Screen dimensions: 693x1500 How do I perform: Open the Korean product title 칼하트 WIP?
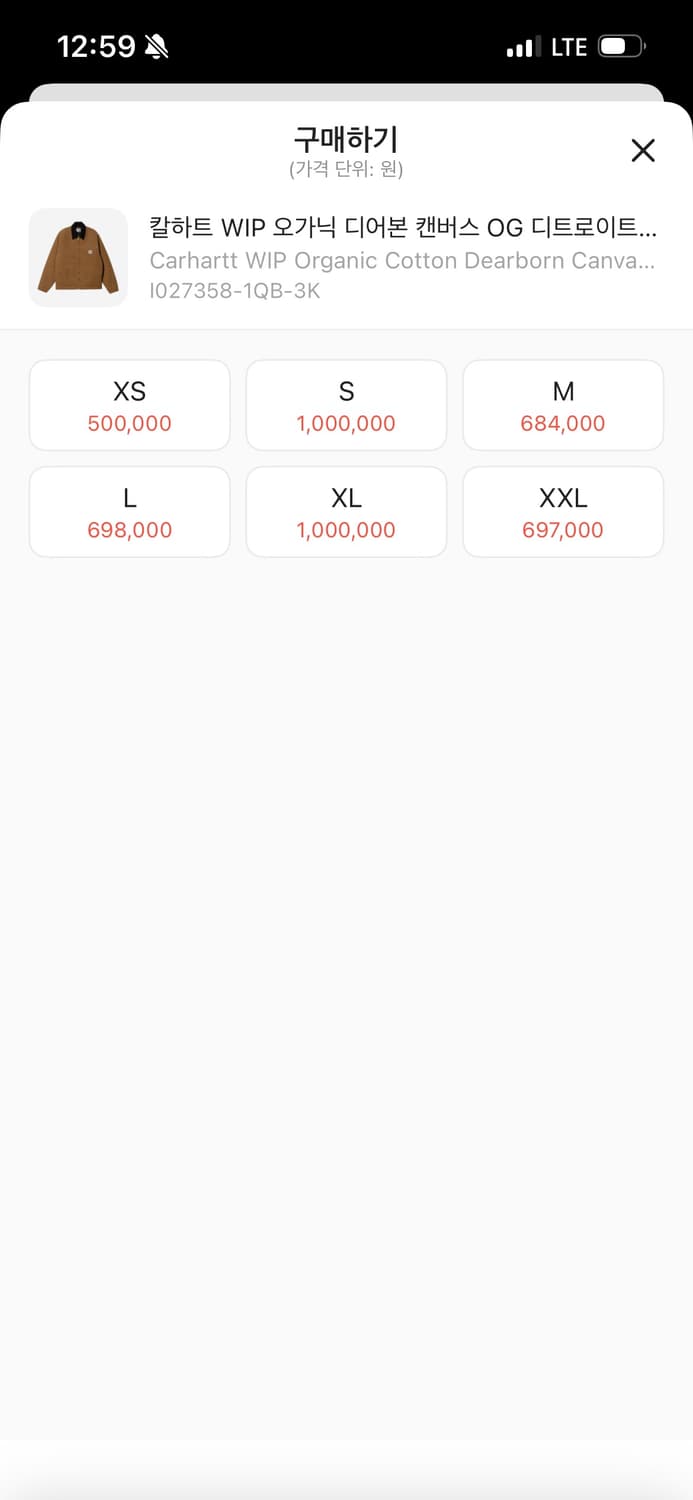pyautogui.click(x=402, y=228)
